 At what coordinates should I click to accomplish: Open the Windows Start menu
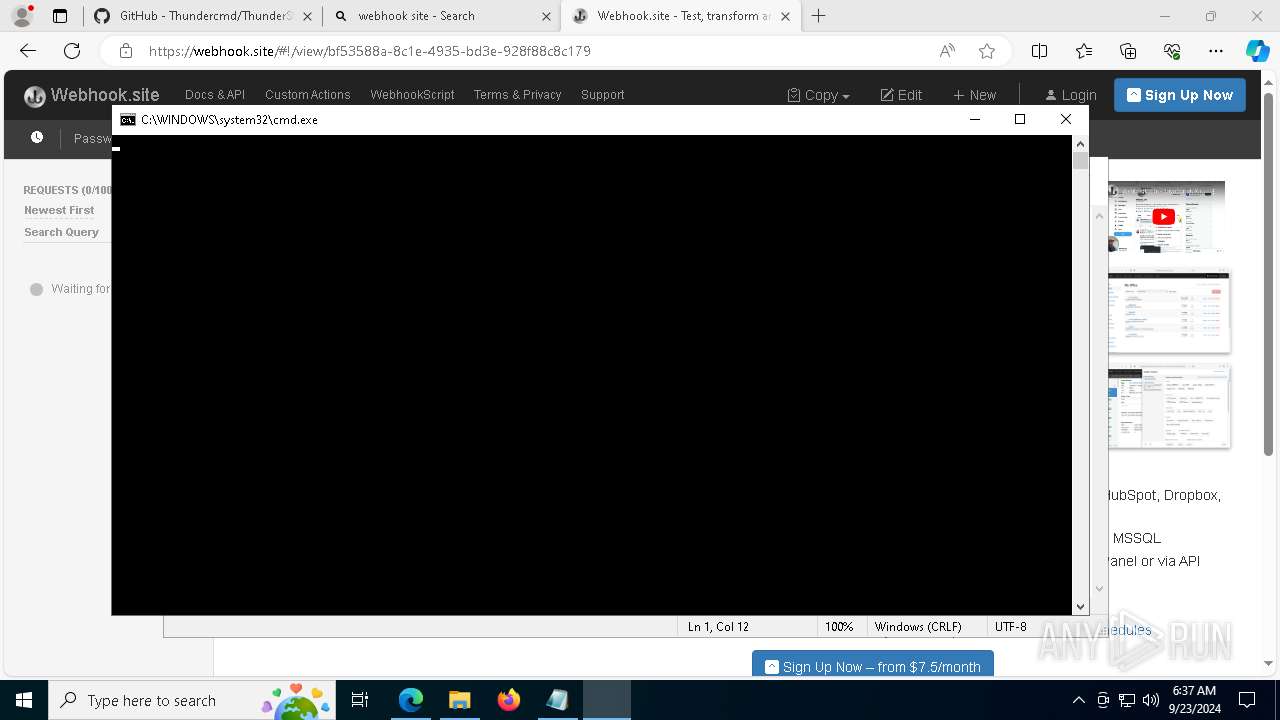click(24, 700)
